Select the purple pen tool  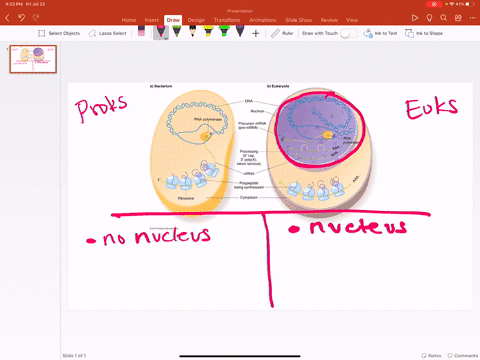[x=240, y=32]
